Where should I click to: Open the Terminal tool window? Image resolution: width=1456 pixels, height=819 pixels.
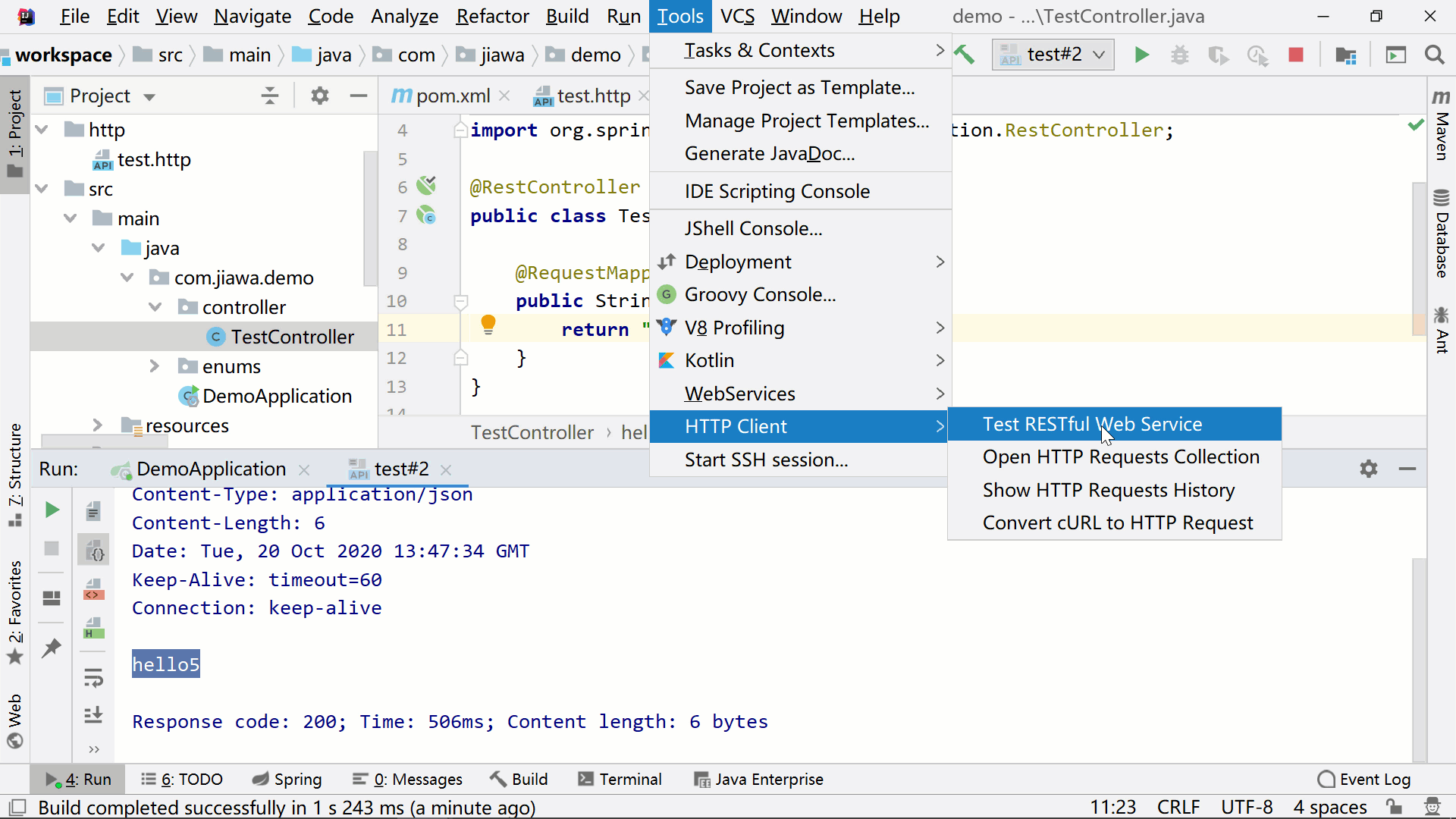click(620, 780)
